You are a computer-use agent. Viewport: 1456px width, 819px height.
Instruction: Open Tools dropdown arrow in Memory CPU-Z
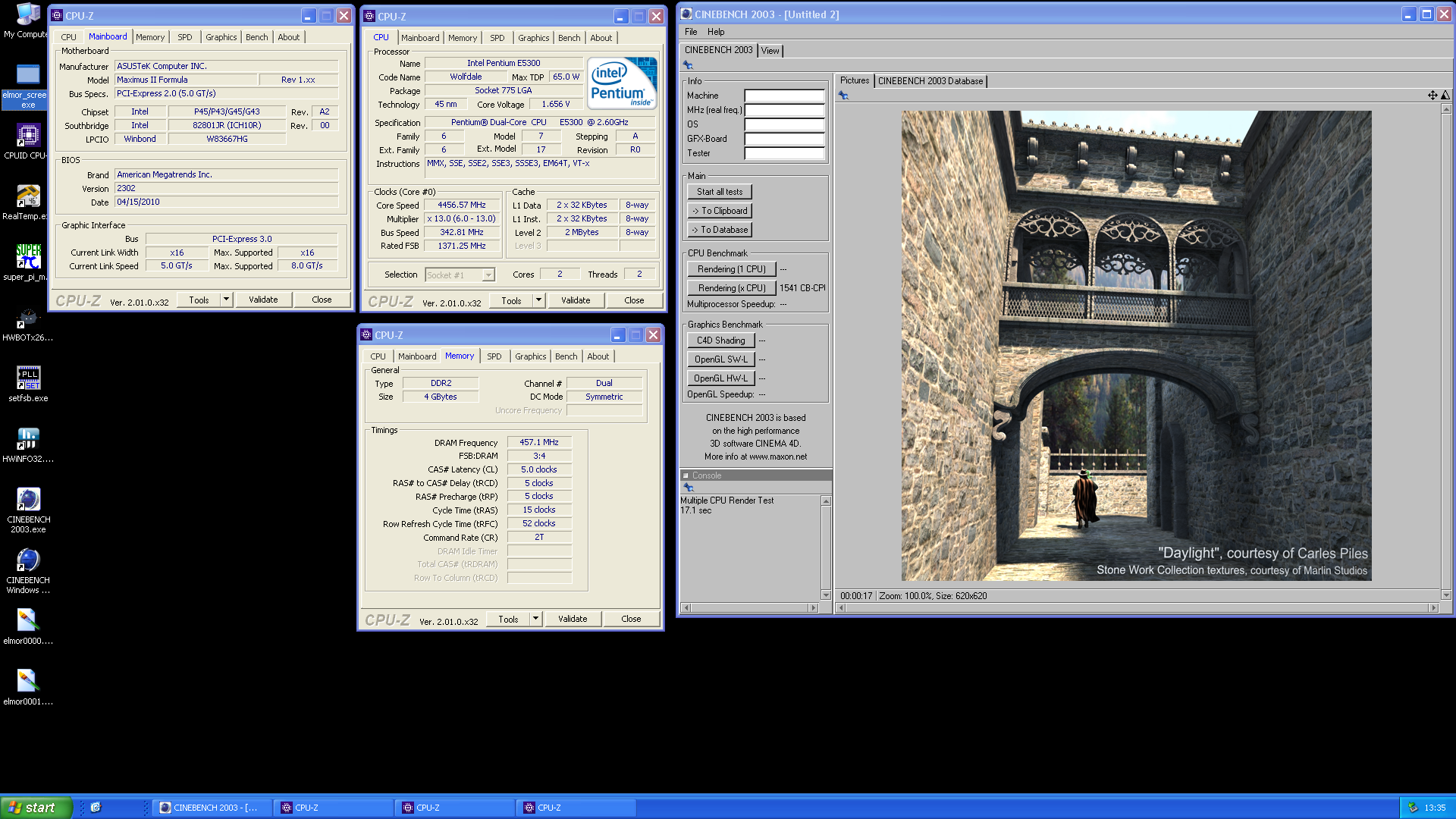pyautogui.click(x=535, y=619)
